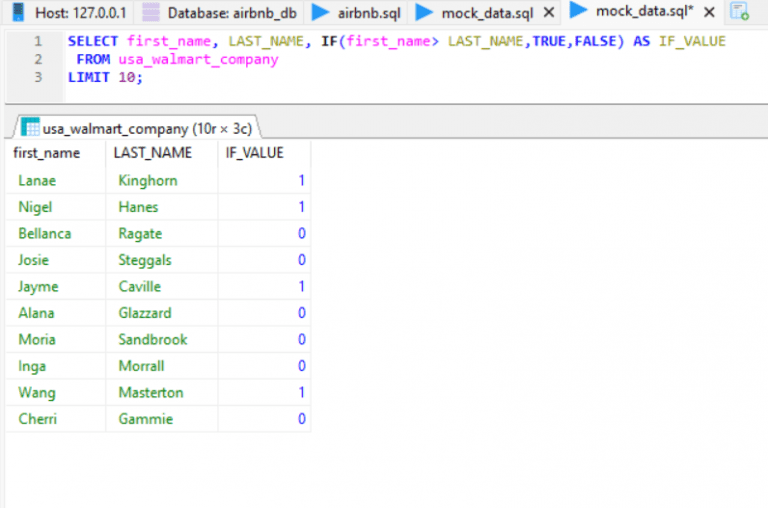Place cursor in SELECT query line 1
The height and width of the screenshot is (508, 768).
click(x=397, y=41)
